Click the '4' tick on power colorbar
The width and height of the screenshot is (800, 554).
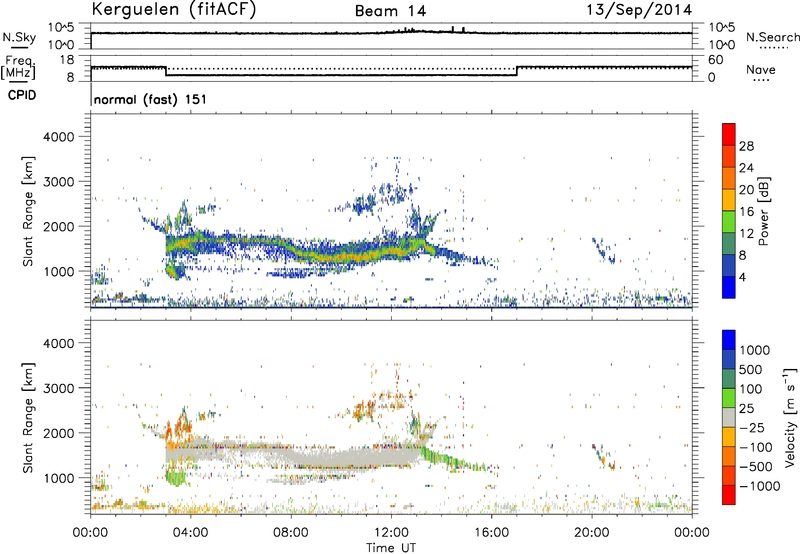point(742,277)
